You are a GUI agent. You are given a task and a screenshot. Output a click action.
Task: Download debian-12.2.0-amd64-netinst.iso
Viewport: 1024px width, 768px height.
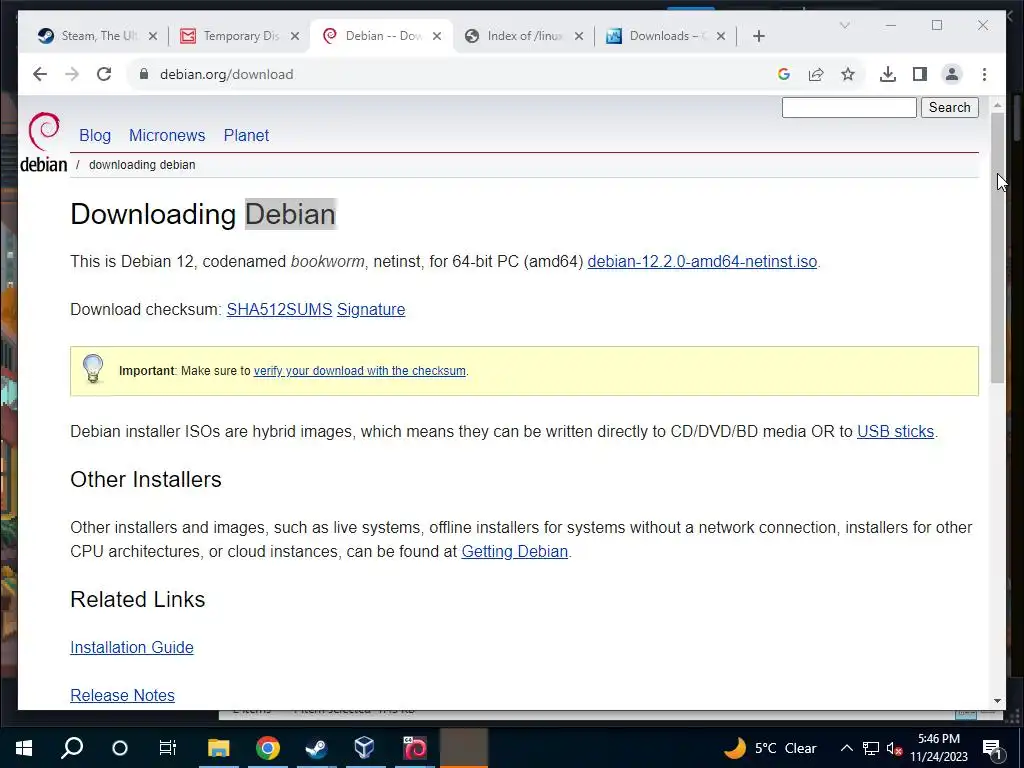(702, 262)
